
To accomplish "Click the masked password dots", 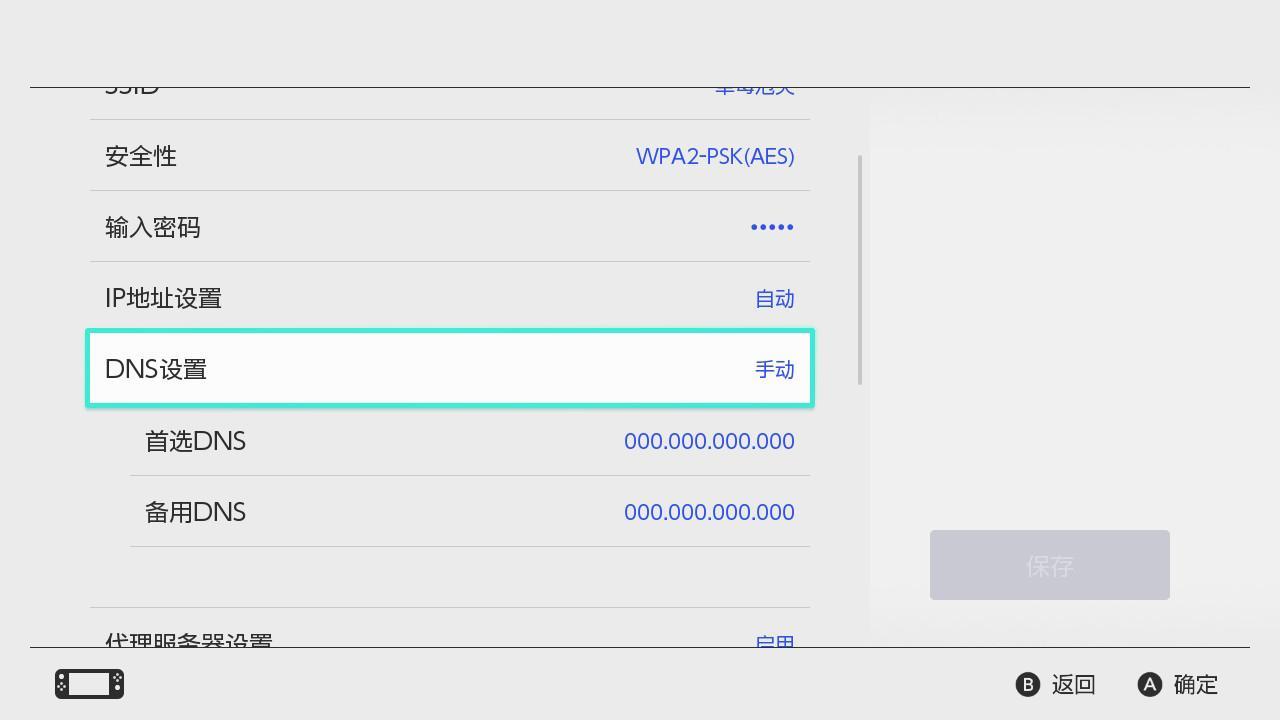I will [x=772, y=227].
